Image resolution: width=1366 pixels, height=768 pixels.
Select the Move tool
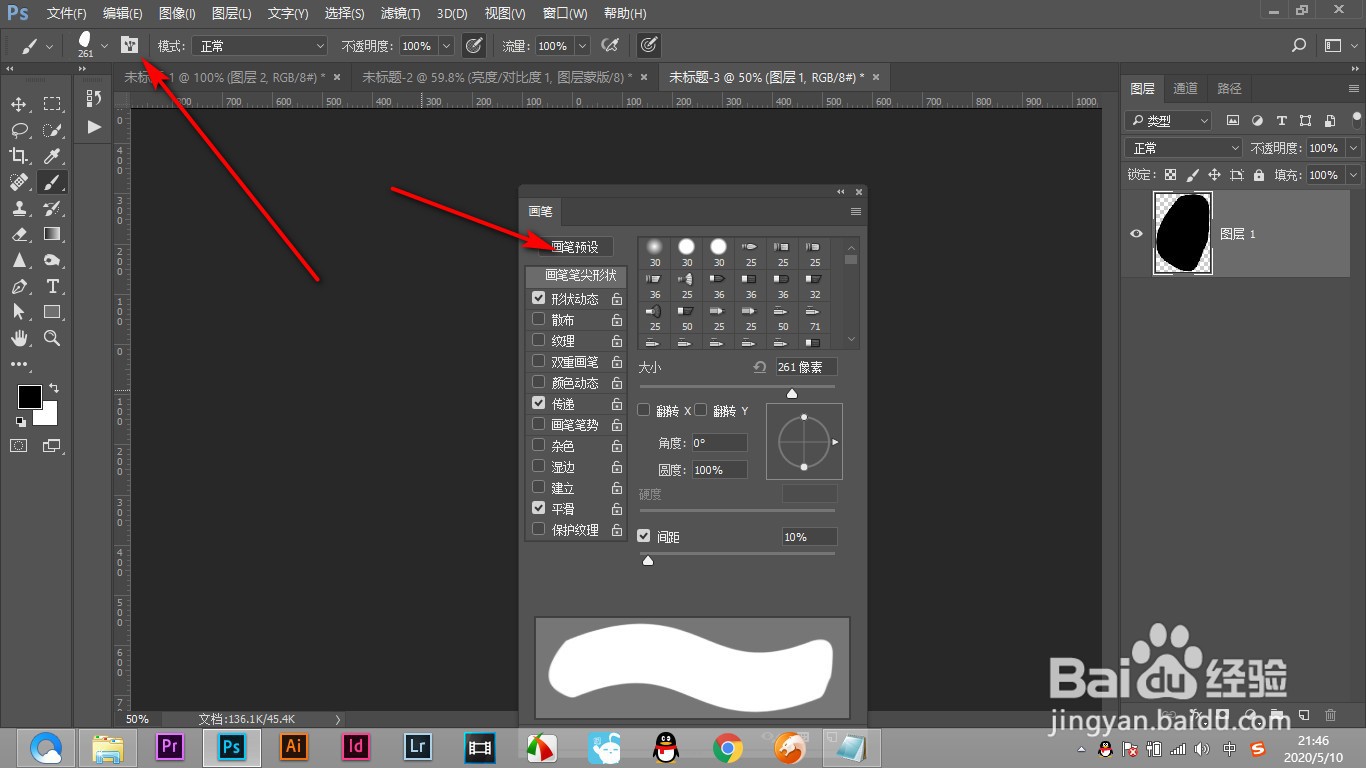pyautogui.click(x=19, y=104)
